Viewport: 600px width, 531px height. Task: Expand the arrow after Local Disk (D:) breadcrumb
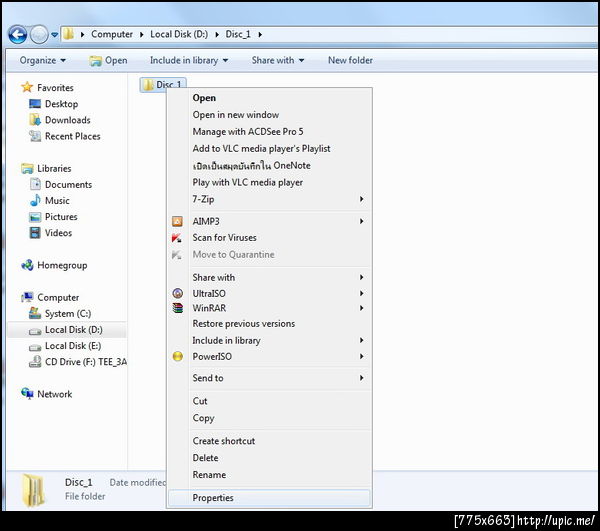click(217, 34)
